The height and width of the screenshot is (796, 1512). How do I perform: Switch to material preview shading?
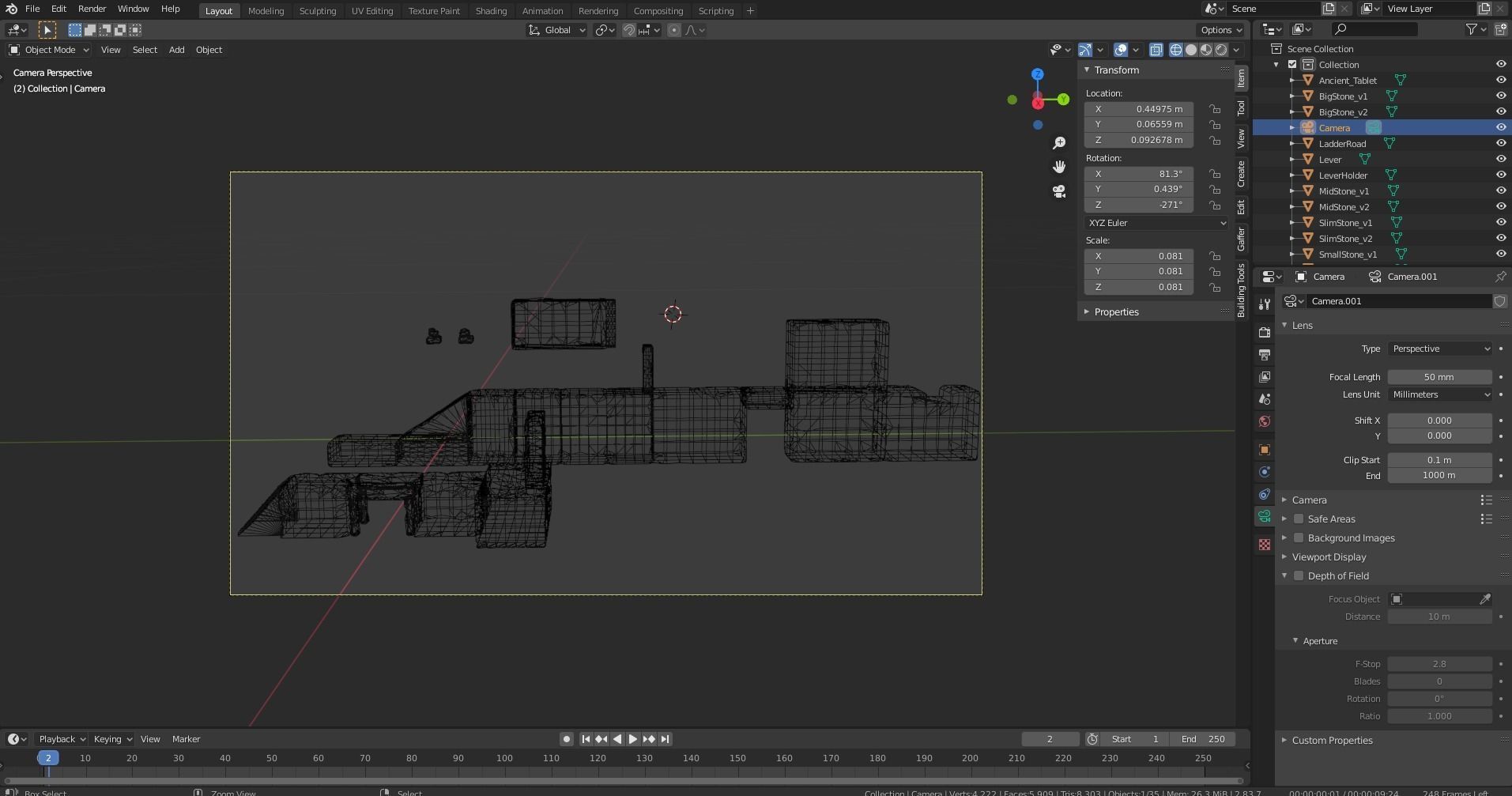pos(1206,50)
